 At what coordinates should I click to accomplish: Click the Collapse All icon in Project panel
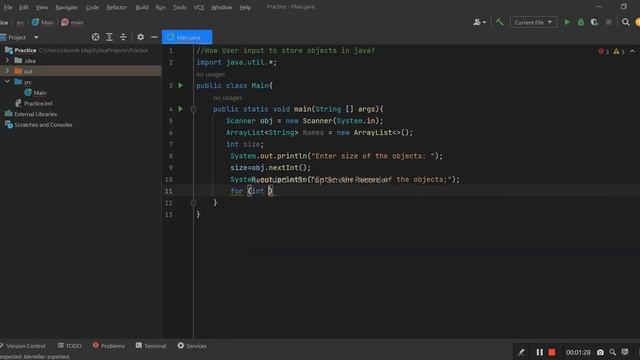click(x=123, y=37)
